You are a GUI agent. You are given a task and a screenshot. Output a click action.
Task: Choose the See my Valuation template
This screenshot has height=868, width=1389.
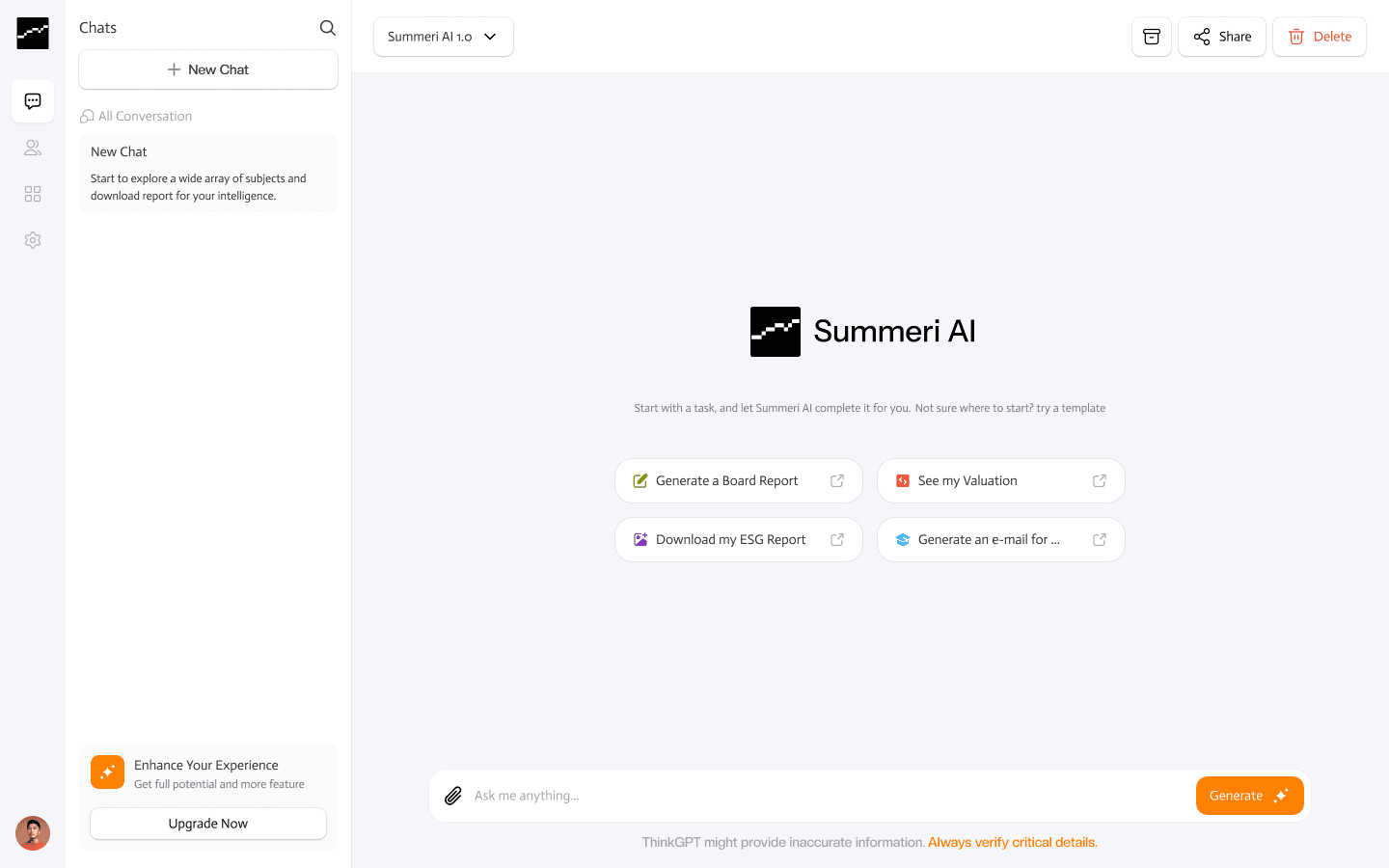click(x=1001, y=480)
